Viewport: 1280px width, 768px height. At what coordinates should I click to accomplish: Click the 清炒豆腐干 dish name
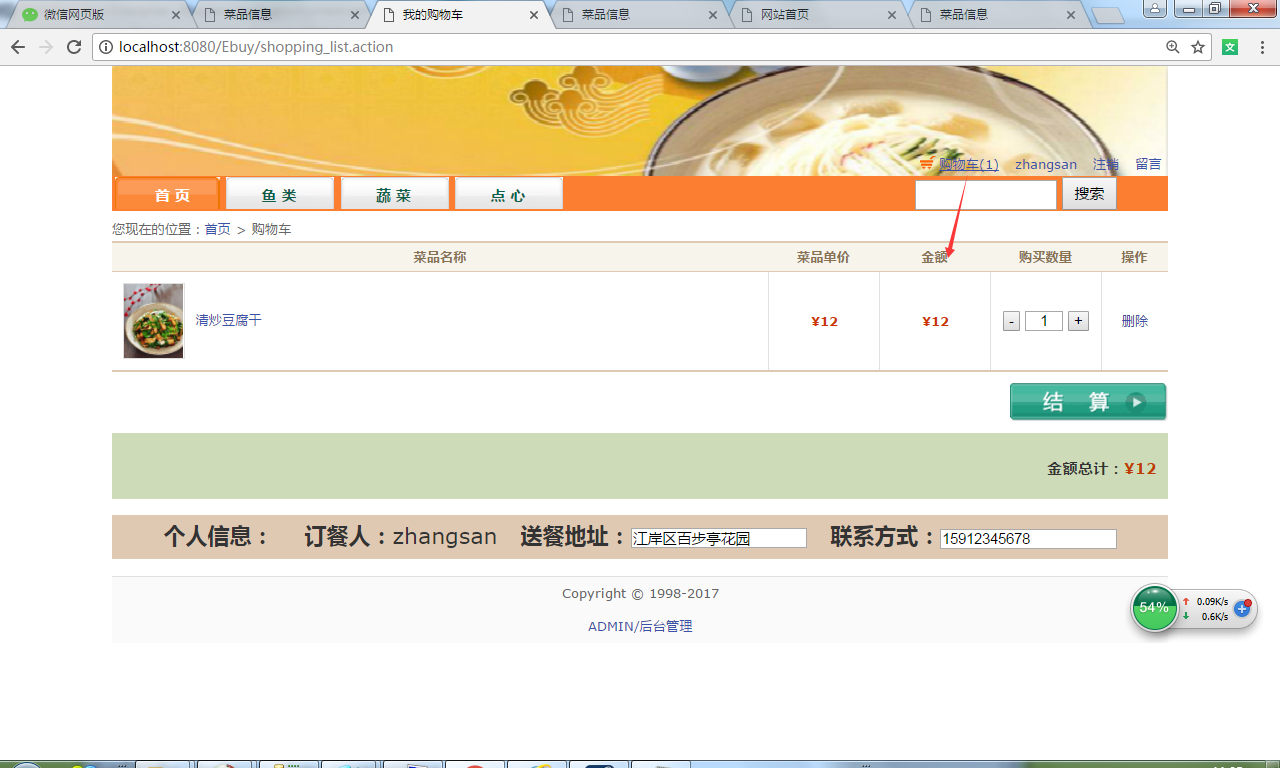[228, 320]
